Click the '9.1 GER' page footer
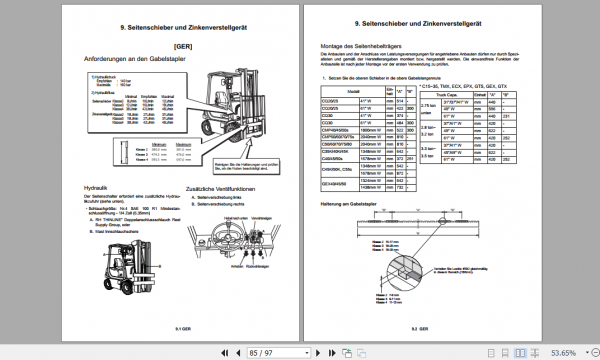The height and width of the screenshot is (360, 600). 183,329
